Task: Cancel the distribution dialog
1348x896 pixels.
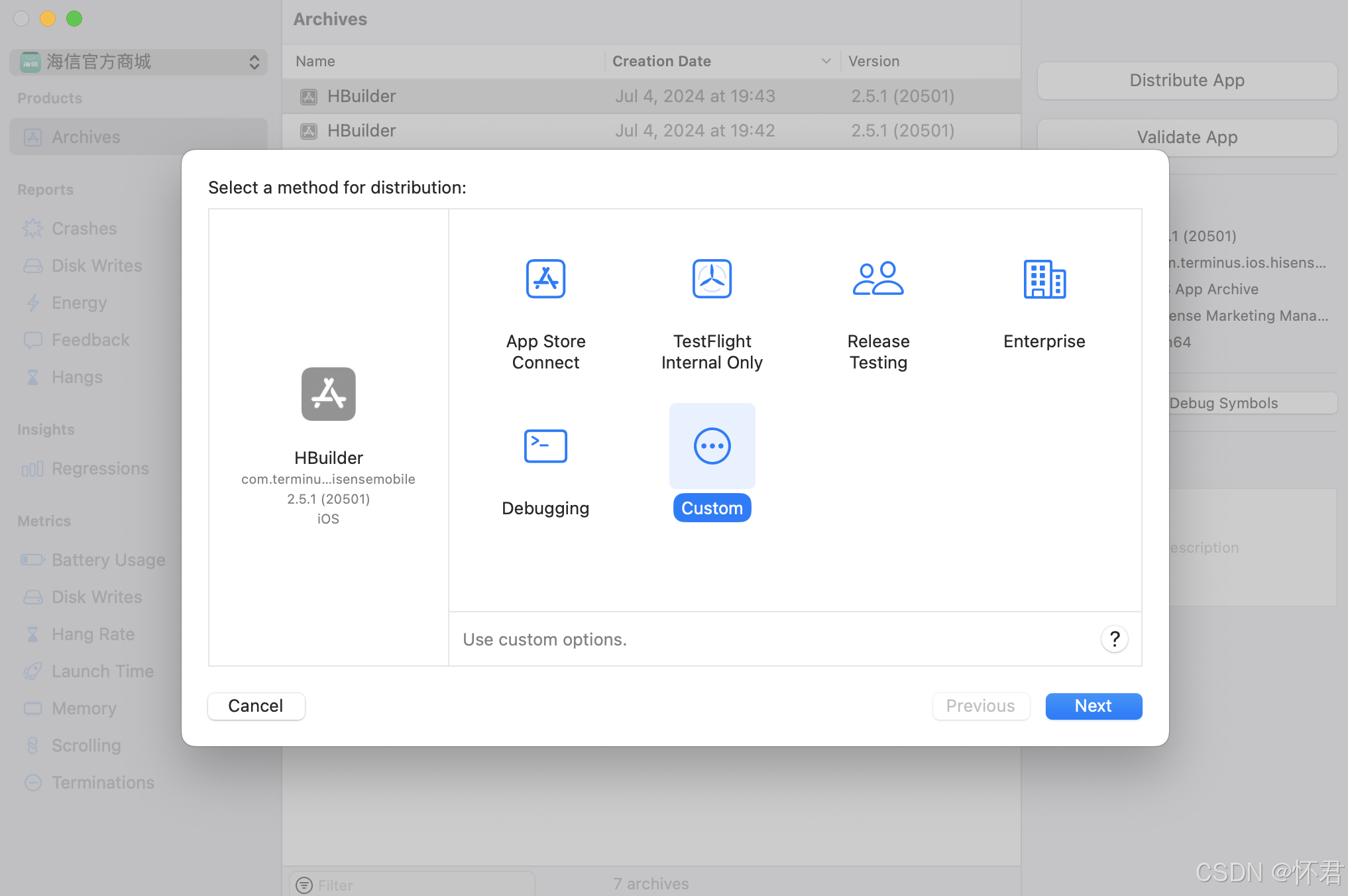Action: click(256, 706)
